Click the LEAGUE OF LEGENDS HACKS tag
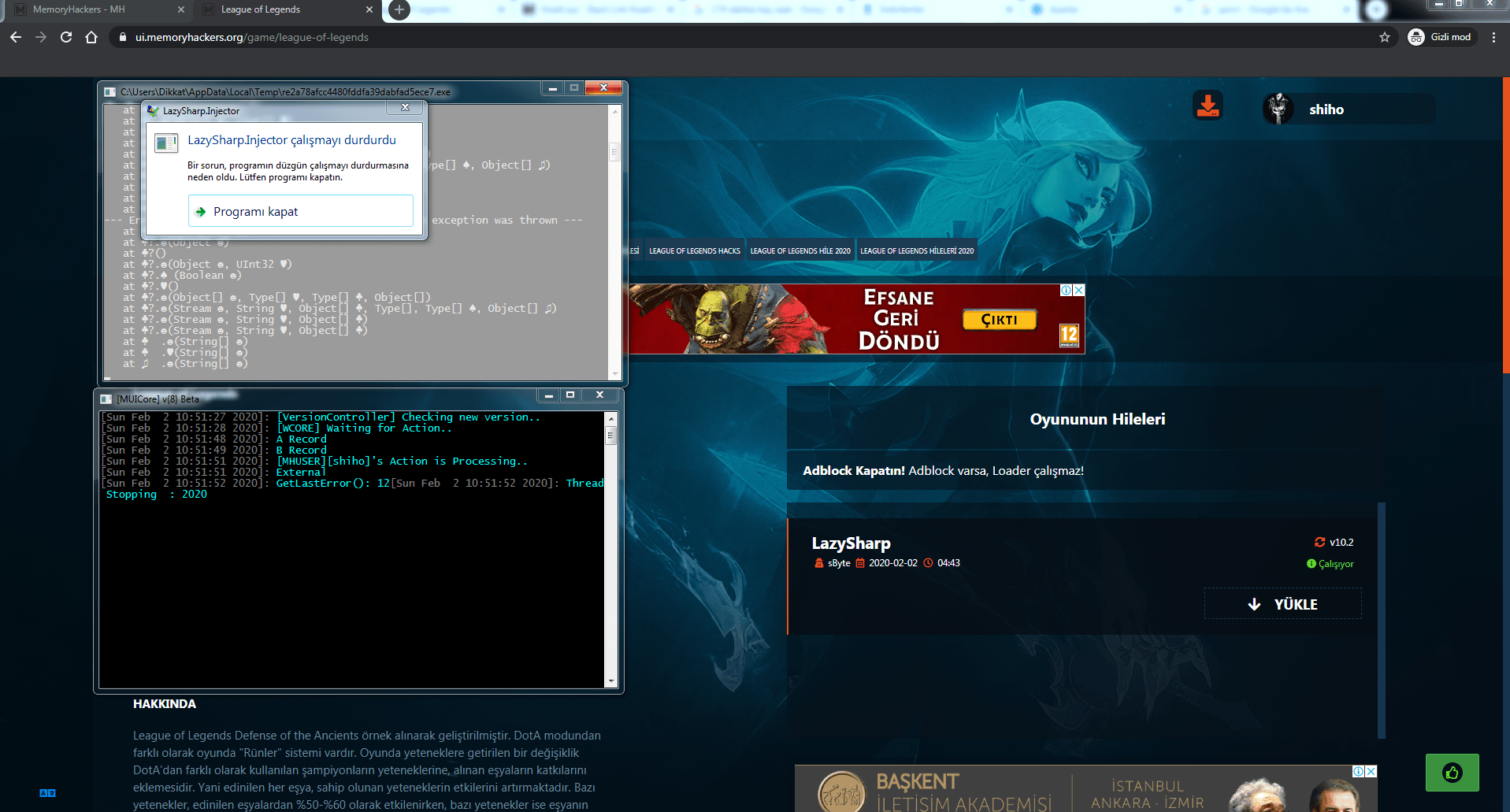This screenshot has width=1510, height=812. (x=695, y=250)
